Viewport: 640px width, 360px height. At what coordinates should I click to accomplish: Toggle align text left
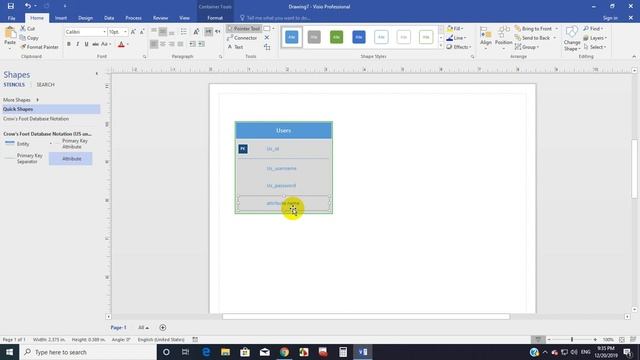pyautogui.click(x=154, y=44)
